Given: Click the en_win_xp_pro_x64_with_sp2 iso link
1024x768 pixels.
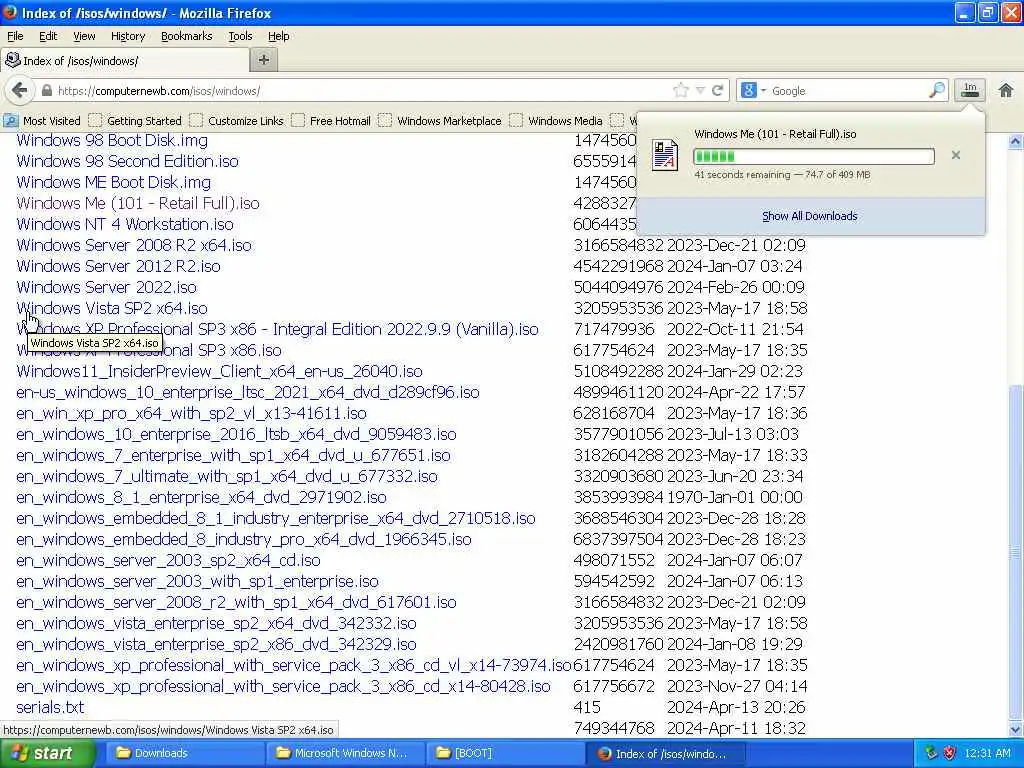Looking at the screenshot, I should point(191,413).
